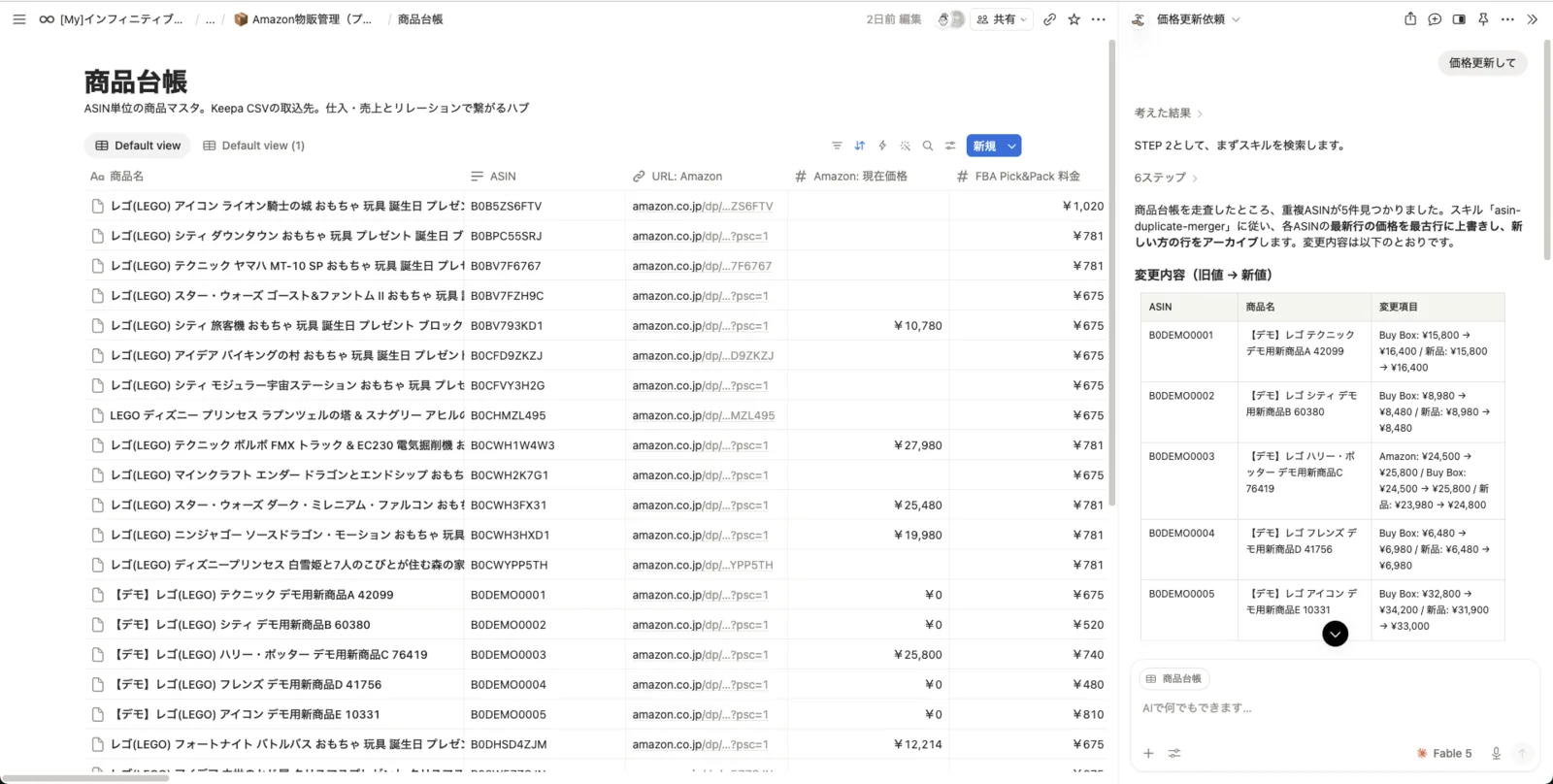The image size is (1553, 784).
Task: Start new chat icon in AI panel
Action: pyautogui.click(x=1435, y=19)
